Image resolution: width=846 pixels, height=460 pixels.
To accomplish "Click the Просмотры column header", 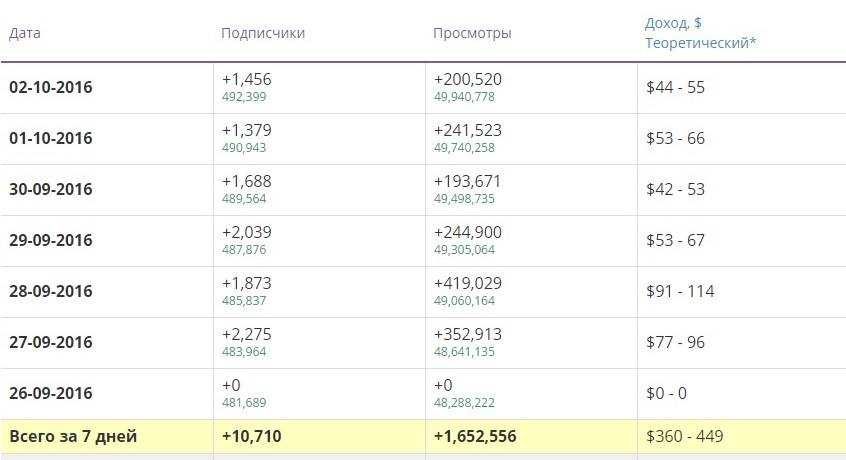I will [472, 33].
